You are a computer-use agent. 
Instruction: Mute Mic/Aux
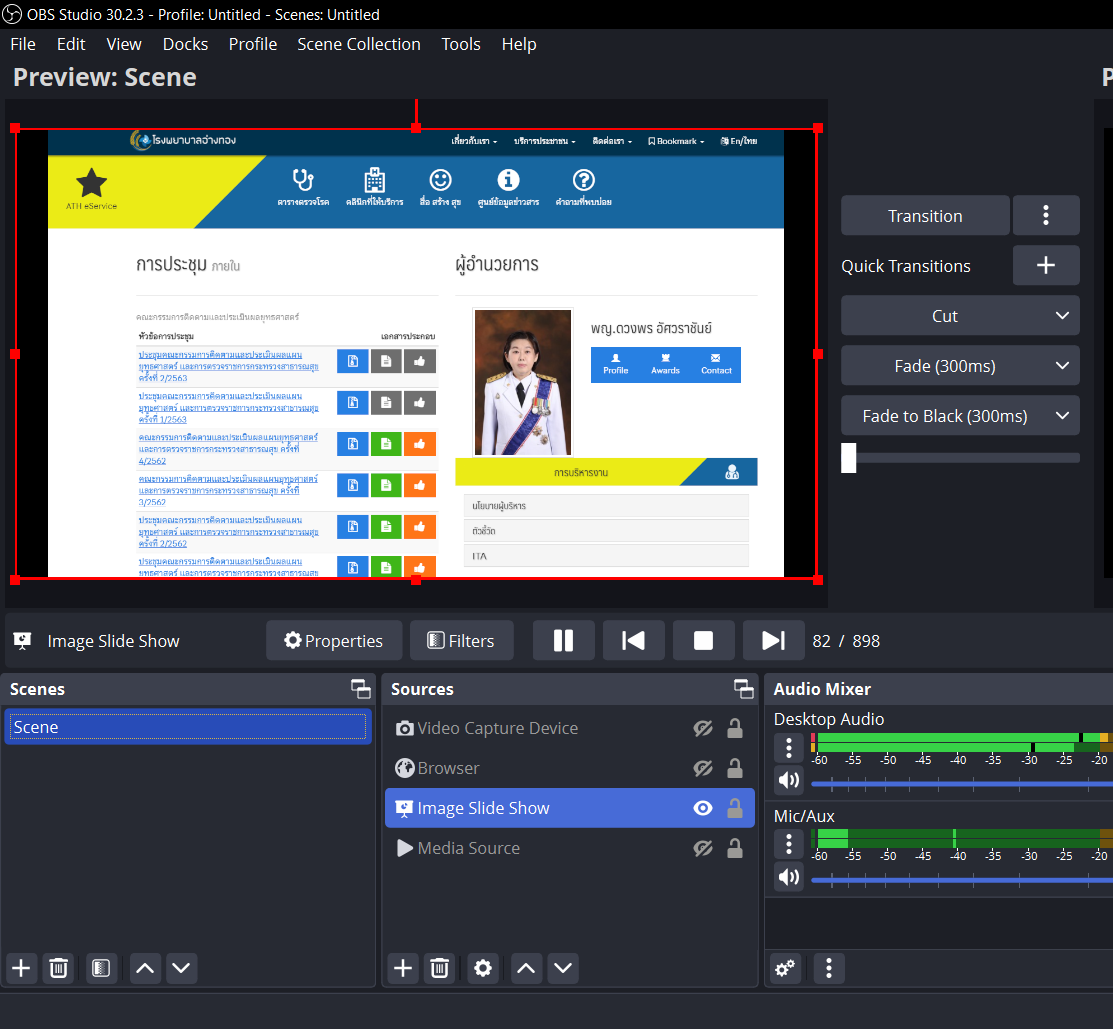click(x=789, y=877)
